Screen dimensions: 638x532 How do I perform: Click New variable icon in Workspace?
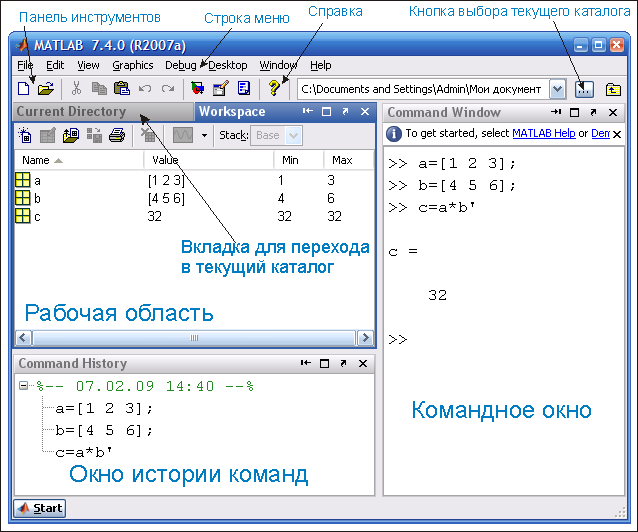pos(25,135)
